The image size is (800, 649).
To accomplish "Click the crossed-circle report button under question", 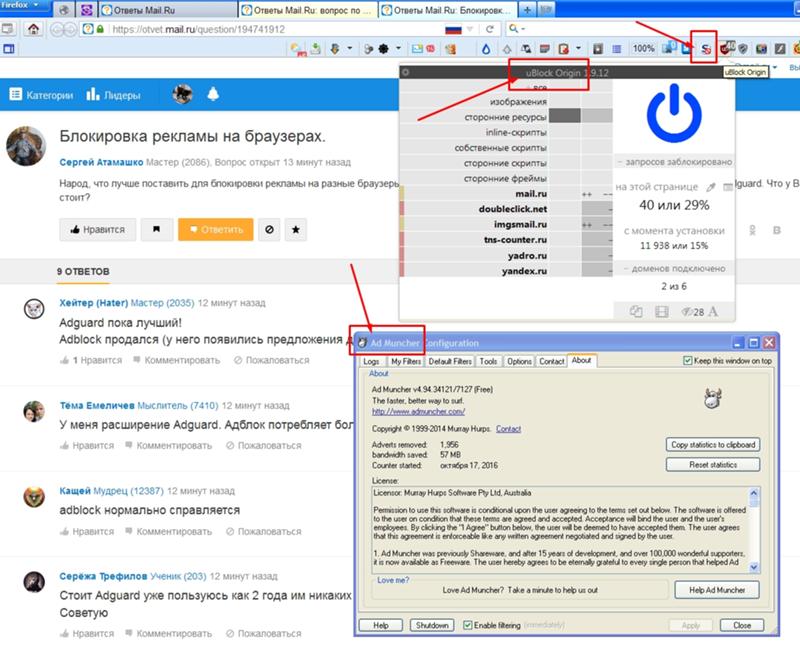I will (x=269, y=230).
